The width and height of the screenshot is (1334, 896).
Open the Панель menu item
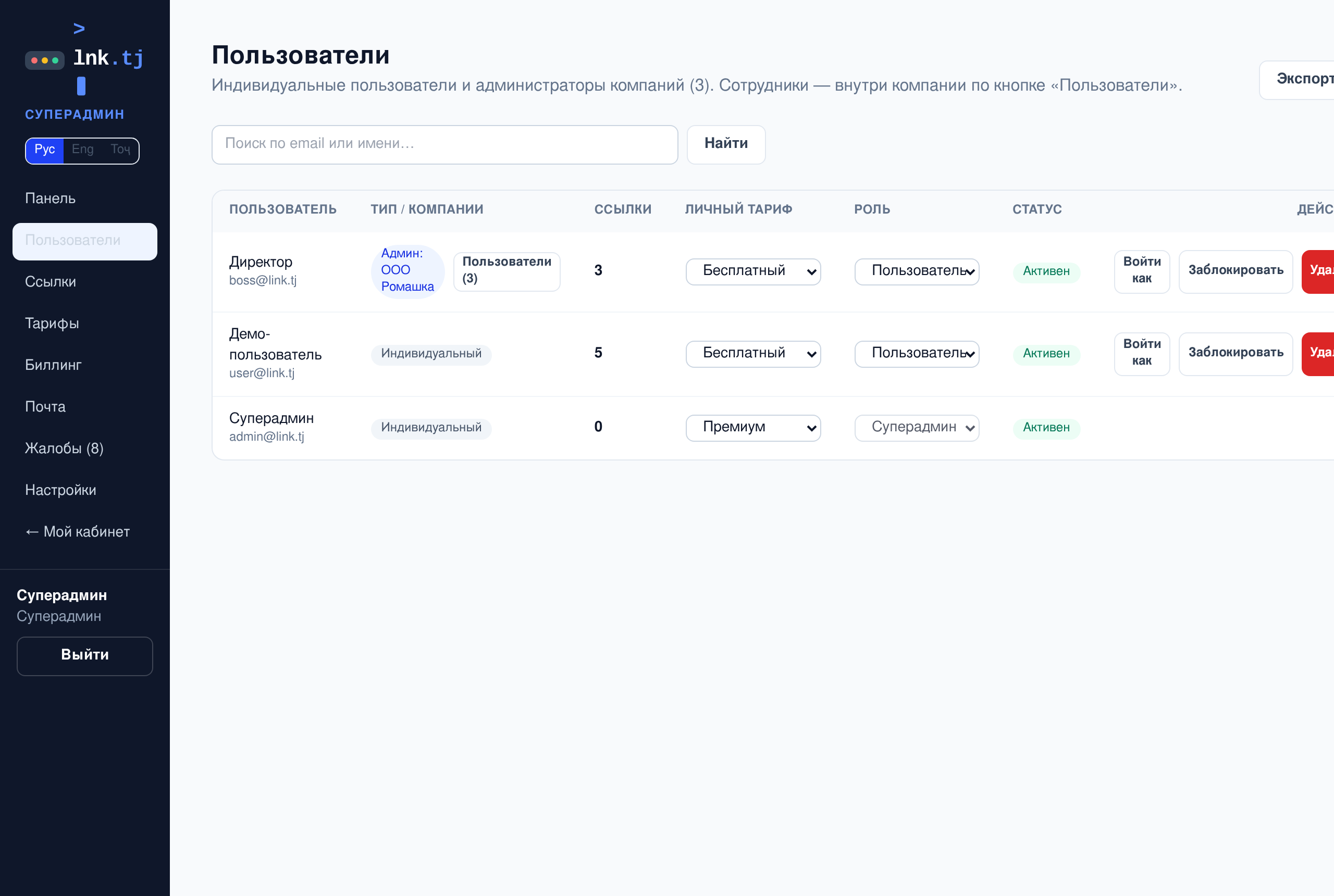coord(84,198)
